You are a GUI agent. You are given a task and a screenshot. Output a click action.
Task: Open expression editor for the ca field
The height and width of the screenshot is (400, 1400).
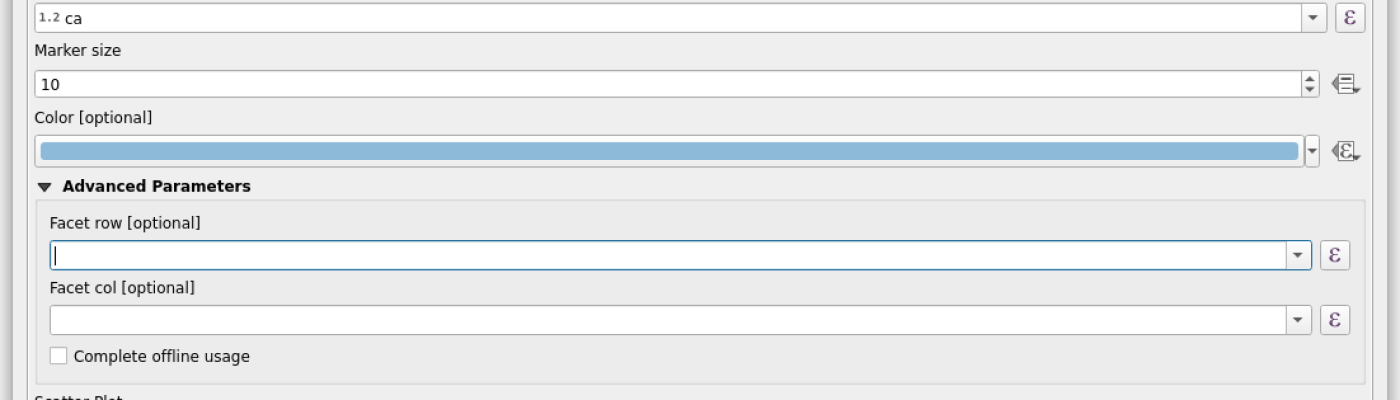pyautogui.click(x=1350, y=17)
